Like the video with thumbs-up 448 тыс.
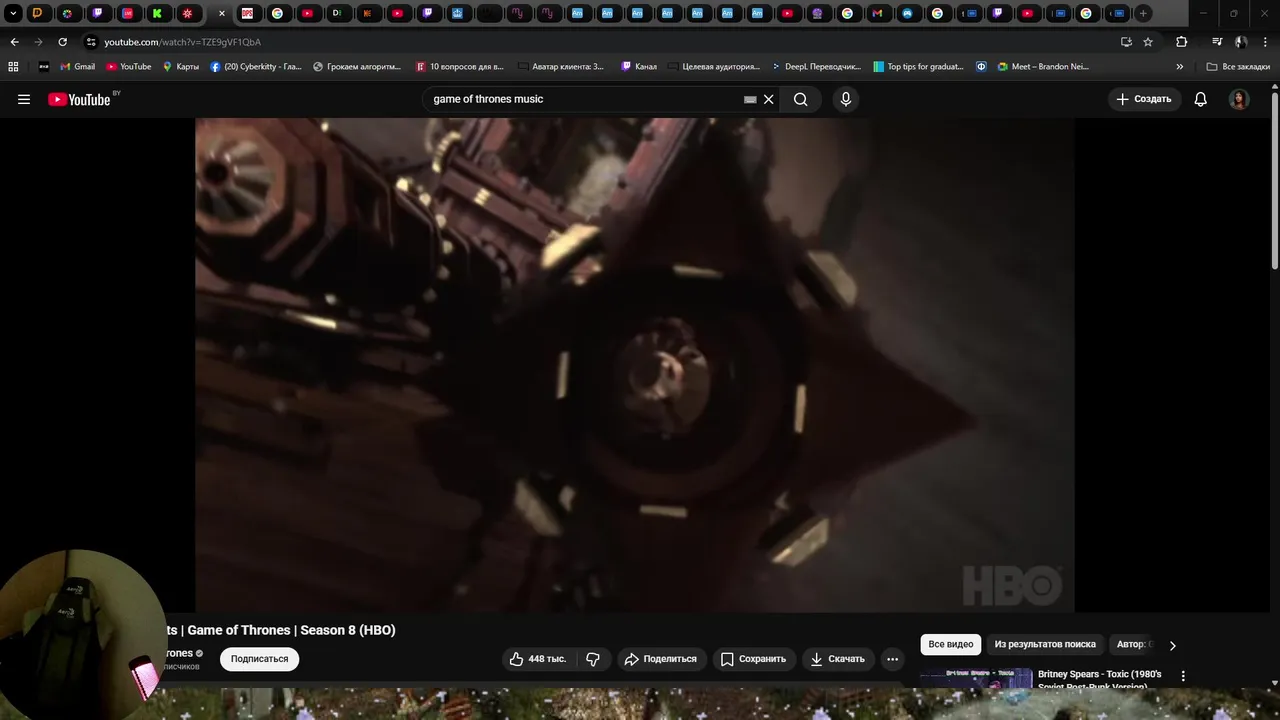Image resolution: width=1280 pixels, height=720 pixels. tap(538, 659)
